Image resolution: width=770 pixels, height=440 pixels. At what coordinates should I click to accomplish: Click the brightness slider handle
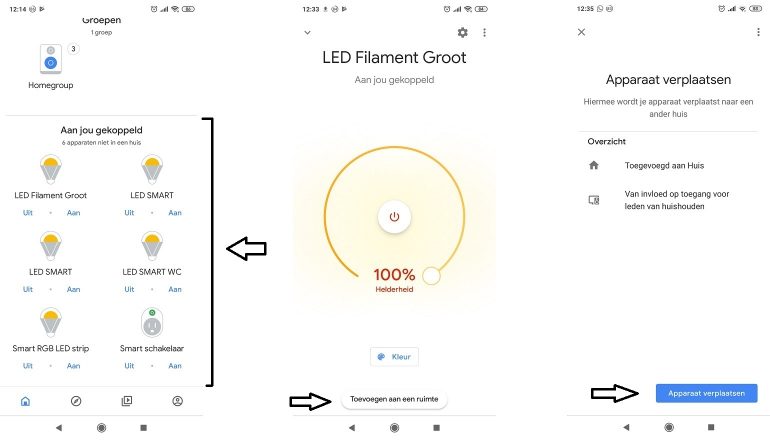pyautogui.click(x=432, y=275)
